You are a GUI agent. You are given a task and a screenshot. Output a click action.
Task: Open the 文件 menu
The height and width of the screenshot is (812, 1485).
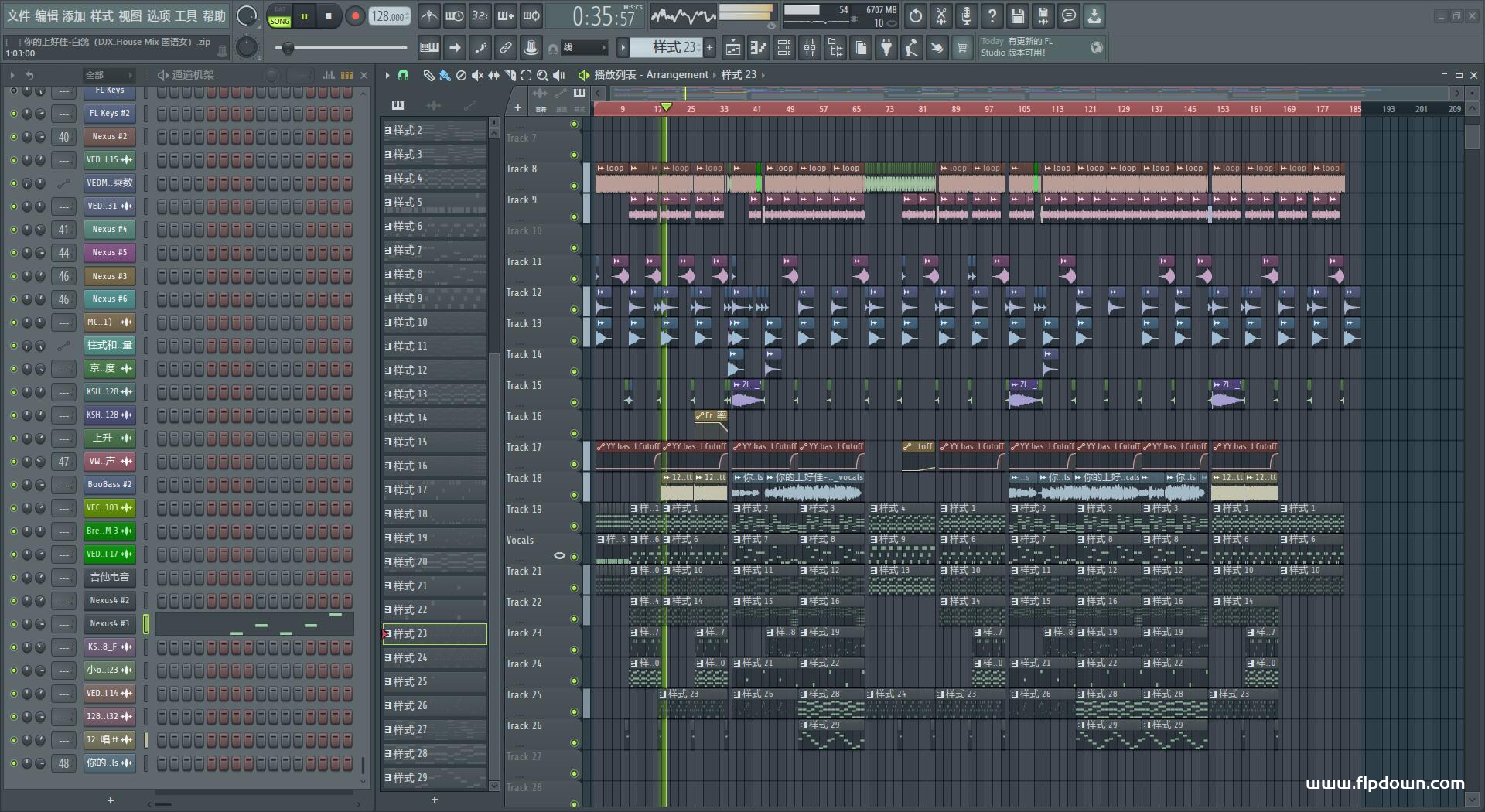(x=19, y=16)
